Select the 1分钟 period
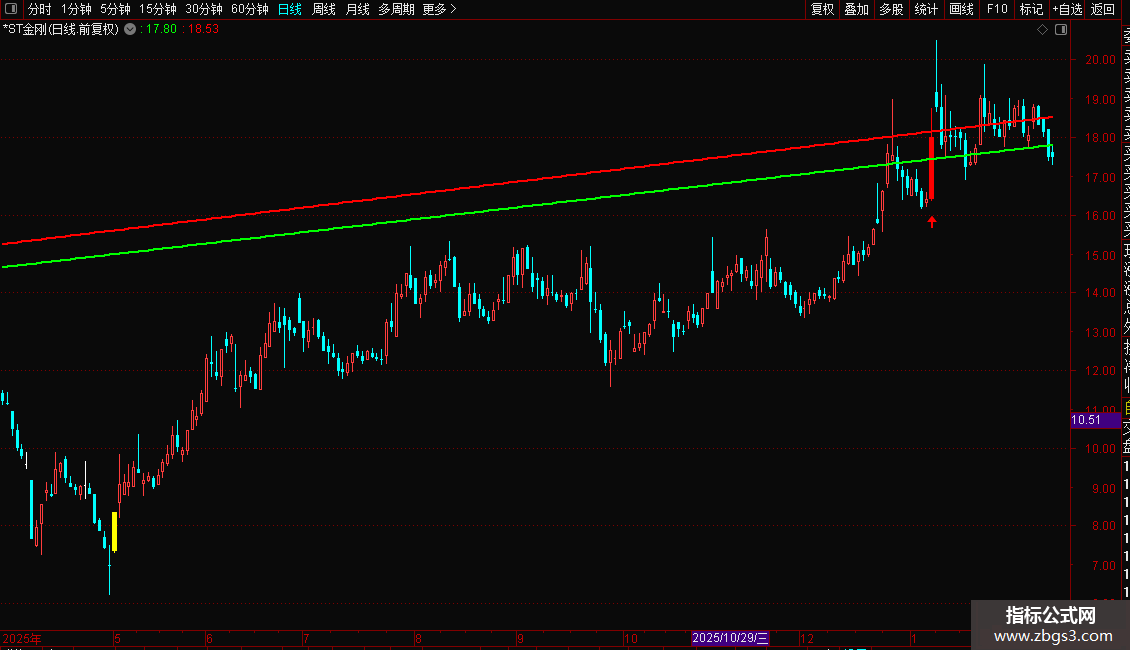 click(76, 9)
